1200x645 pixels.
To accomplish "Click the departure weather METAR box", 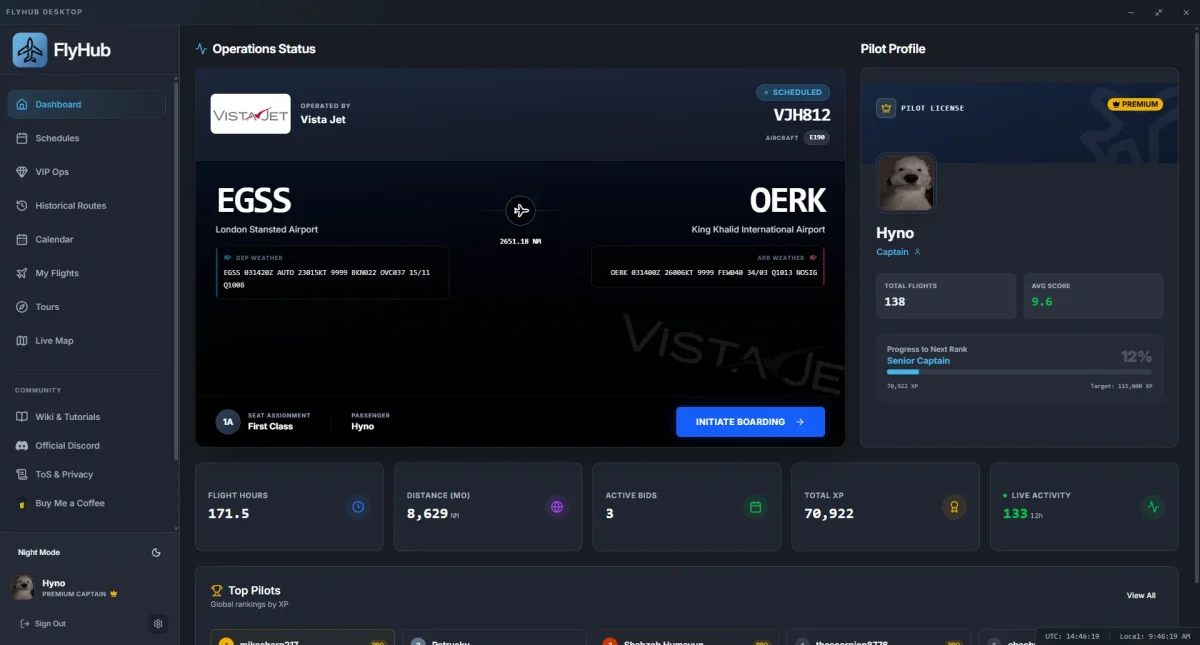I will [x=332, y=272].
